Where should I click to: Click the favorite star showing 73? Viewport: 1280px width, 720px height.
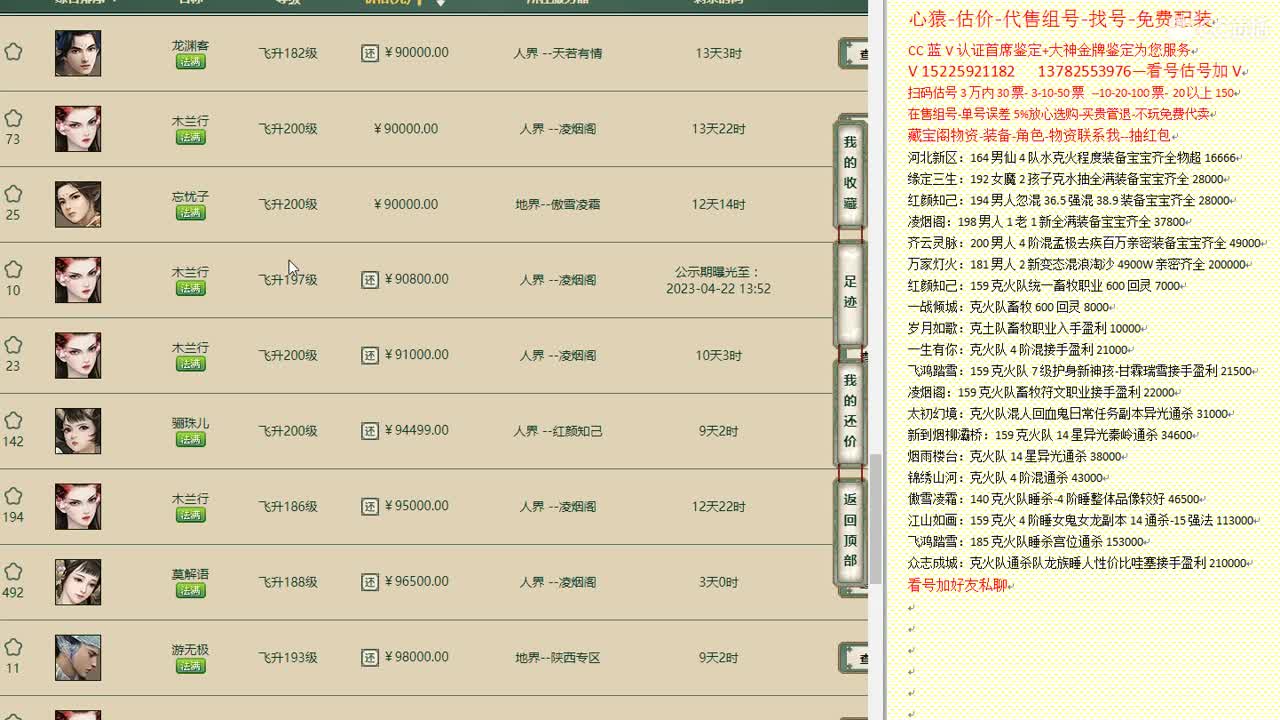coord(13,118)
